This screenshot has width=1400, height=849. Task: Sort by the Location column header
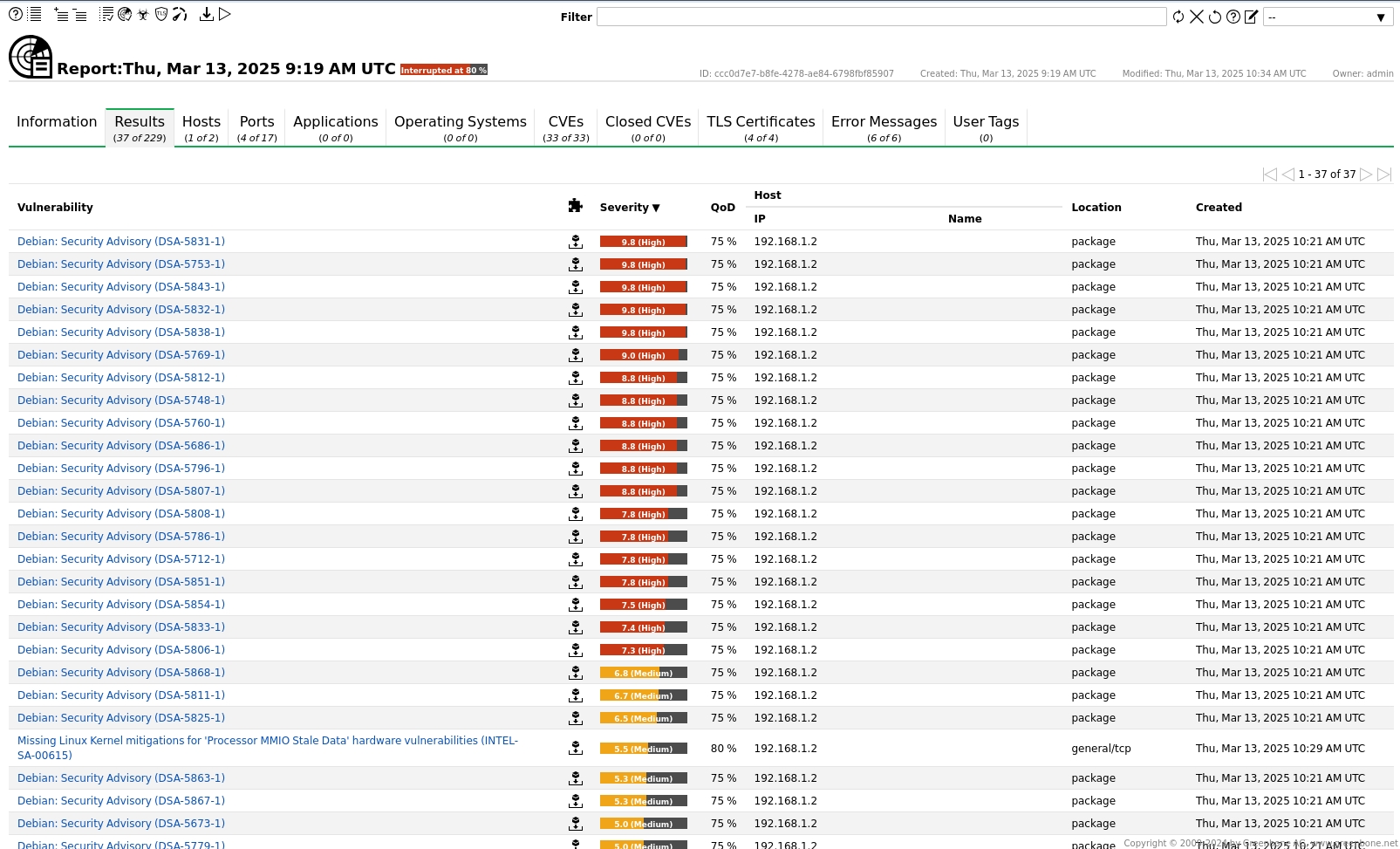click(x=1096, y=208)
